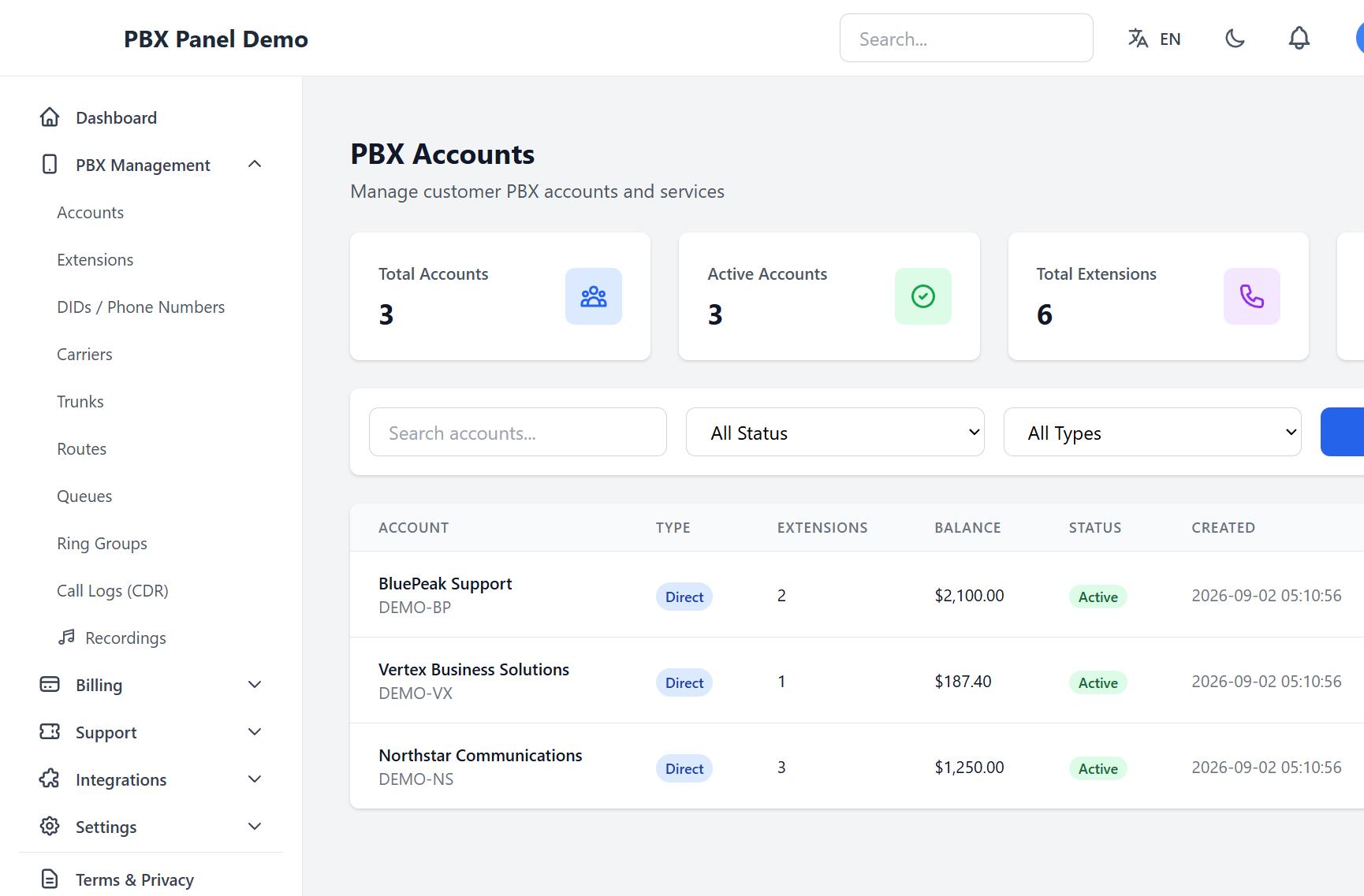1364x896 pixels.
Task: Open the All Status dropdown
Action: [x=835, y=432]
